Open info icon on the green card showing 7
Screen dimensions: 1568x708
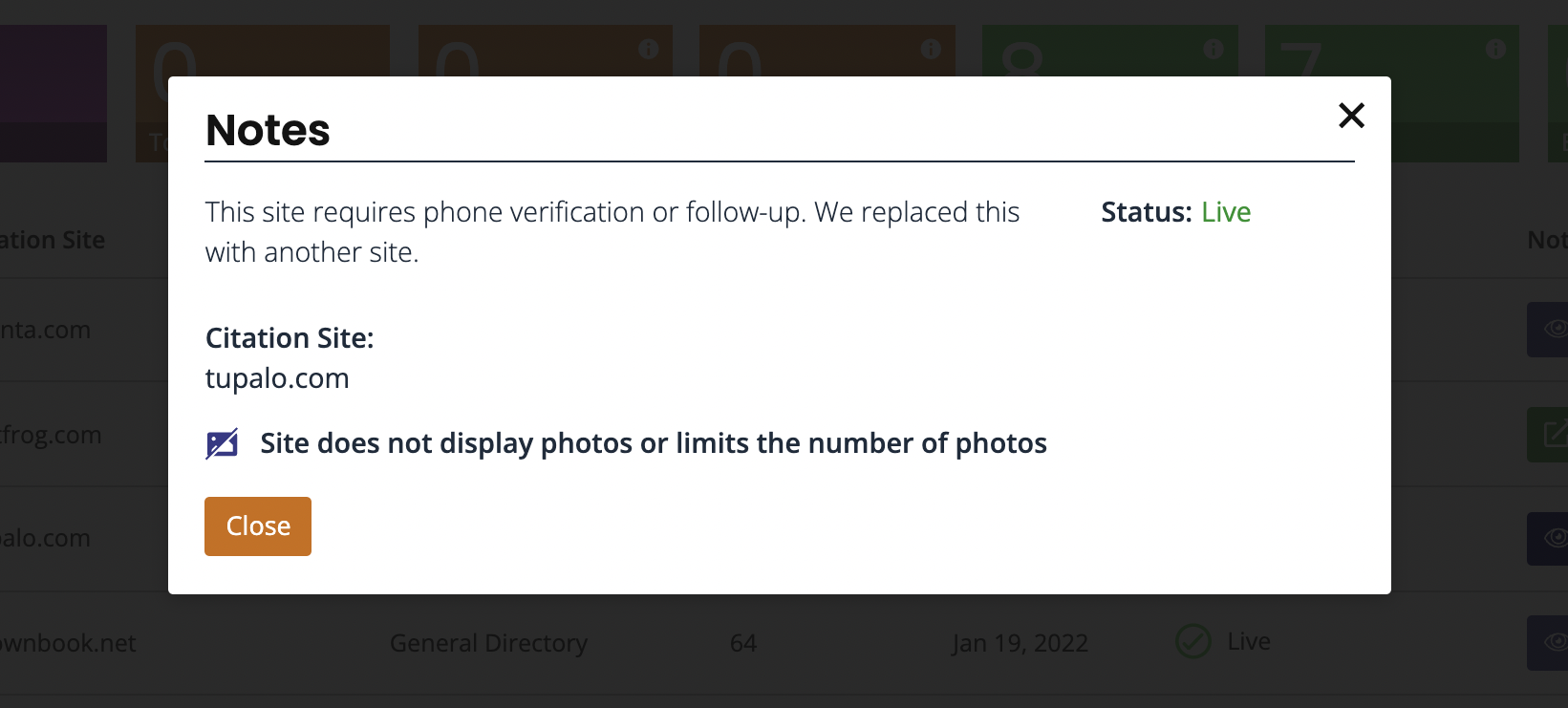[1496, 49]
